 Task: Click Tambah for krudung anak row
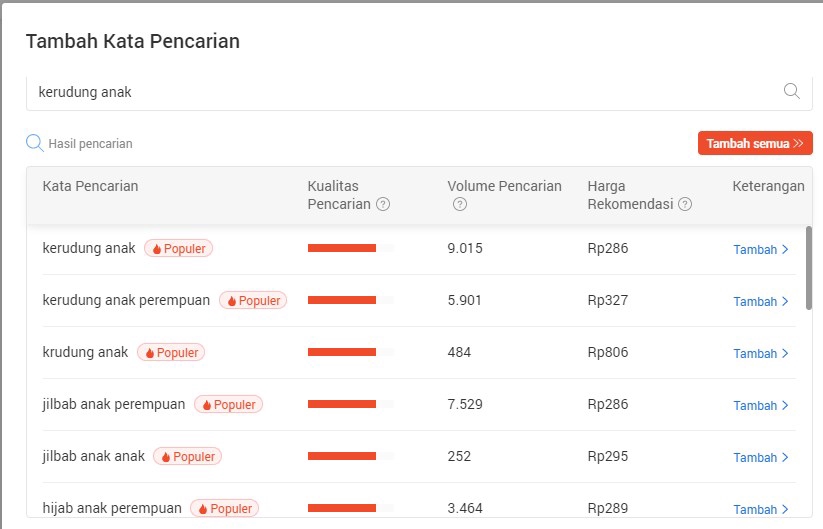(x=761, y=353)
